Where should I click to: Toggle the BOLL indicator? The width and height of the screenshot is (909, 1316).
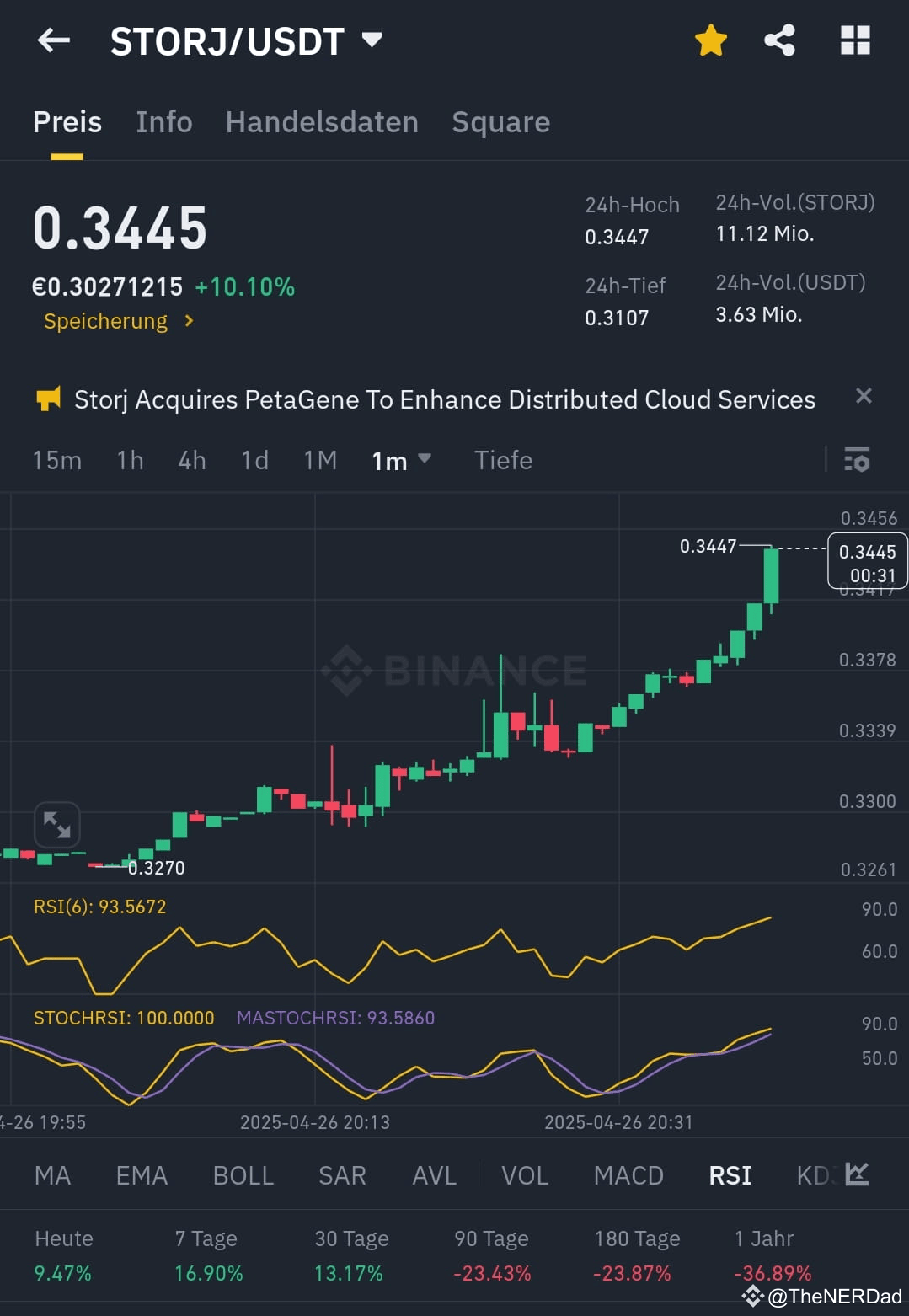[x=243, y=1175]
